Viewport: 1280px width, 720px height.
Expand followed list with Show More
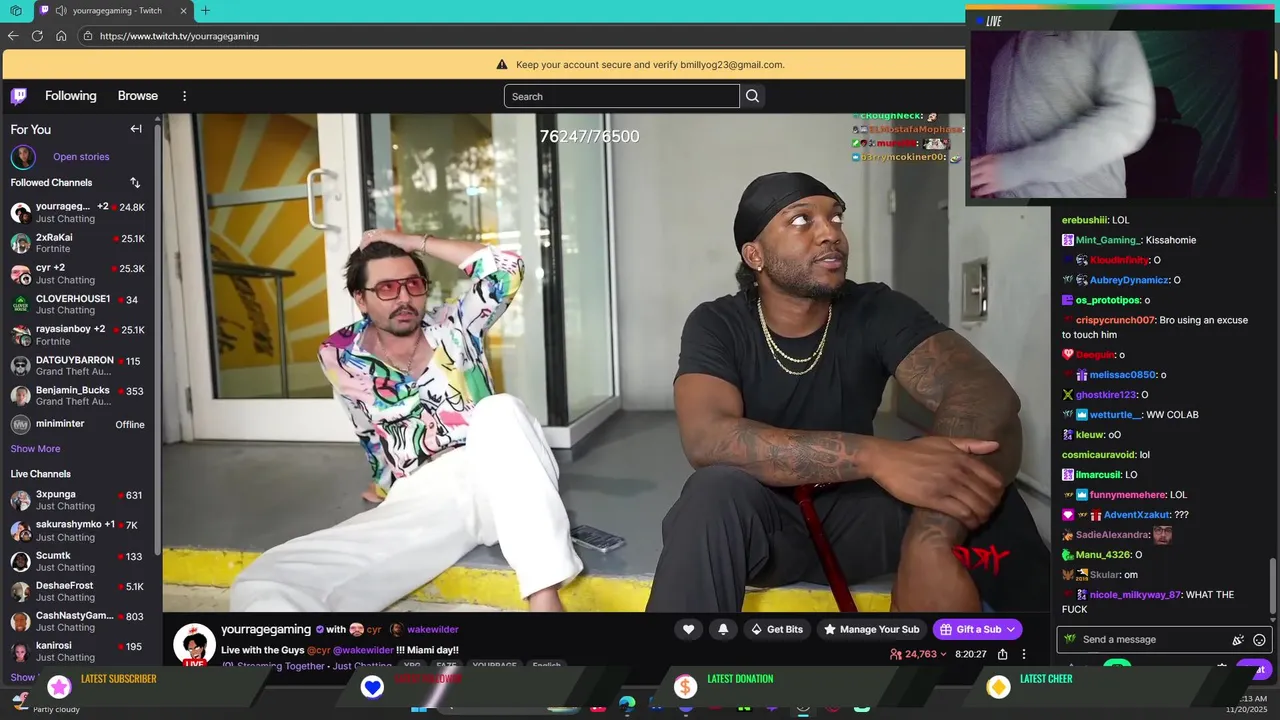pyautogui.click(x=35, y=449)
